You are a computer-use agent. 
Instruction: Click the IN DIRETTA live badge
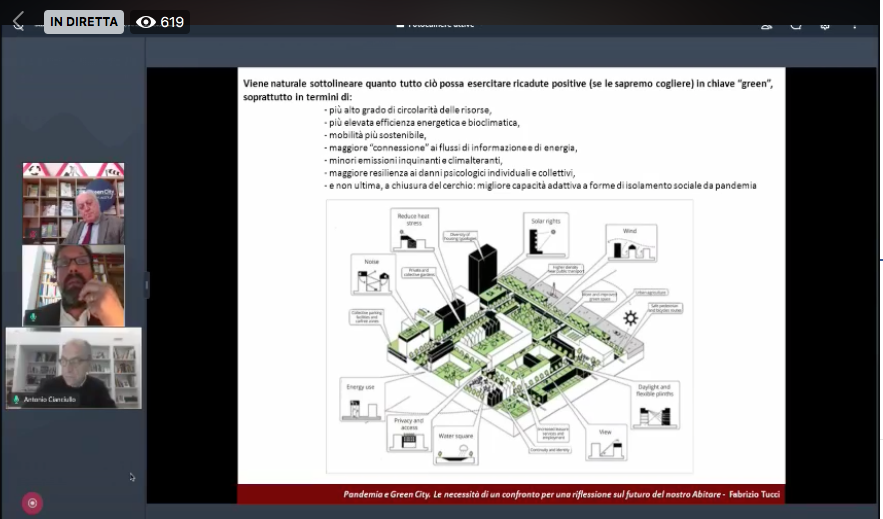pos(84,22)
